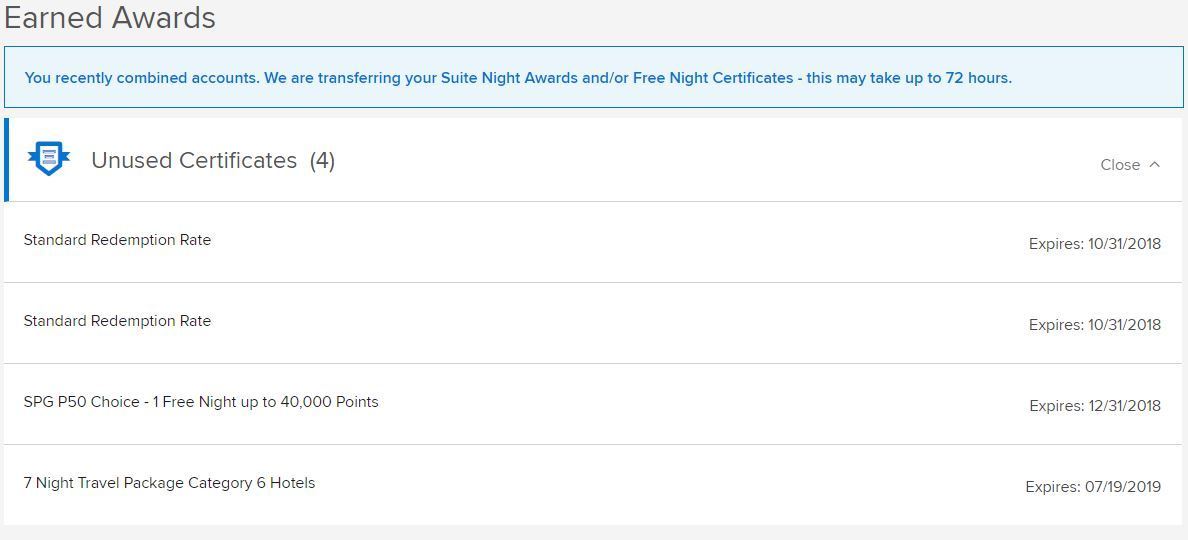Click the blue certificate badge icon

pyautogui.click(x=48, y=158)
